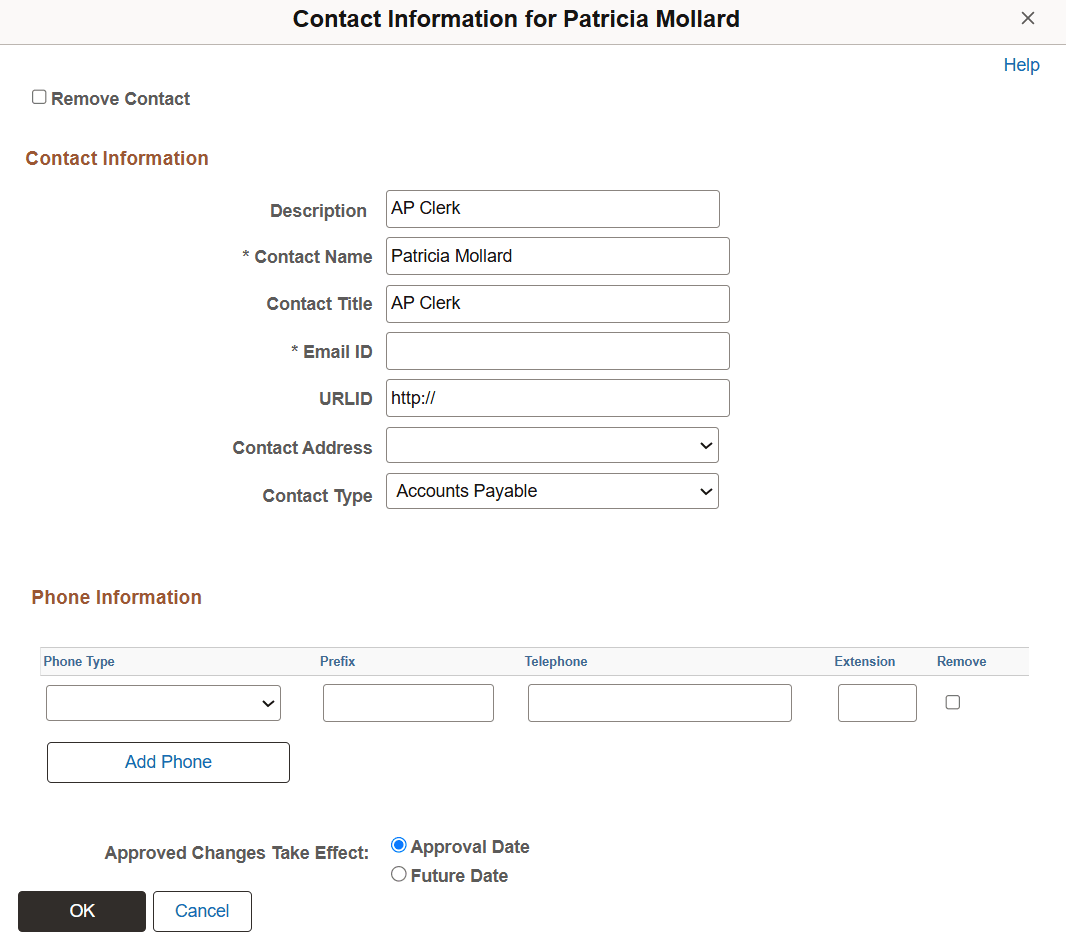Click the Add Phone button

[167, 762]
